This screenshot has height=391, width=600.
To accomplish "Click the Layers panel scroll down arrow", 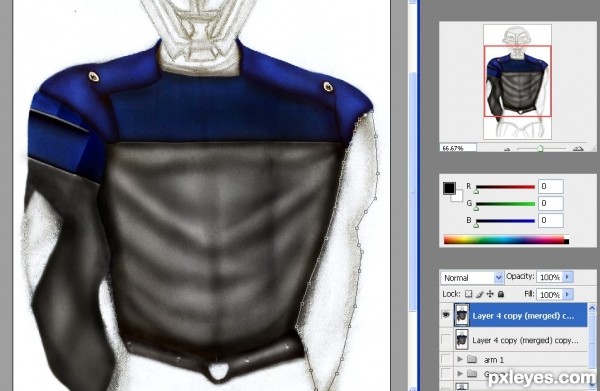I will pos(592,384).
